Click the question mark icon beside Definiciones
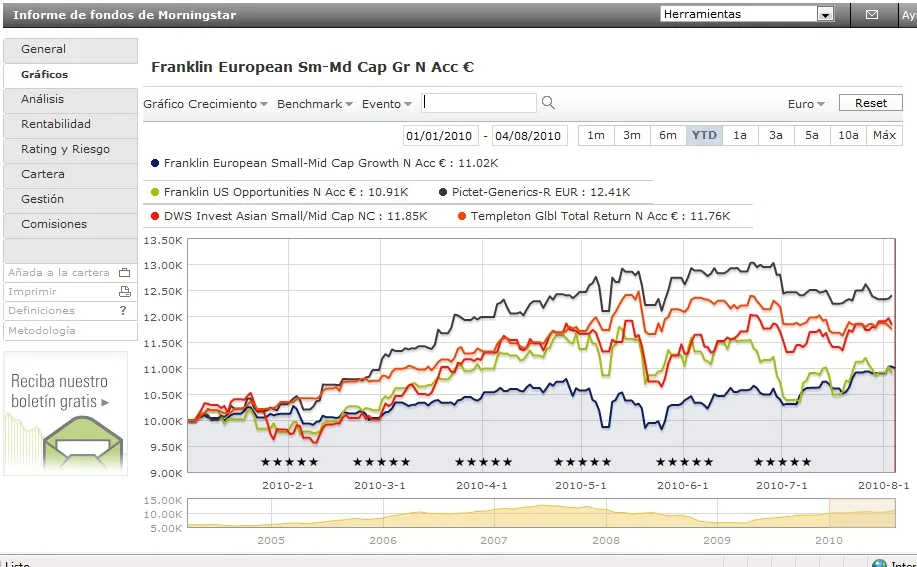The height and width of the screenshot is (567, 917). coord(123,311)
